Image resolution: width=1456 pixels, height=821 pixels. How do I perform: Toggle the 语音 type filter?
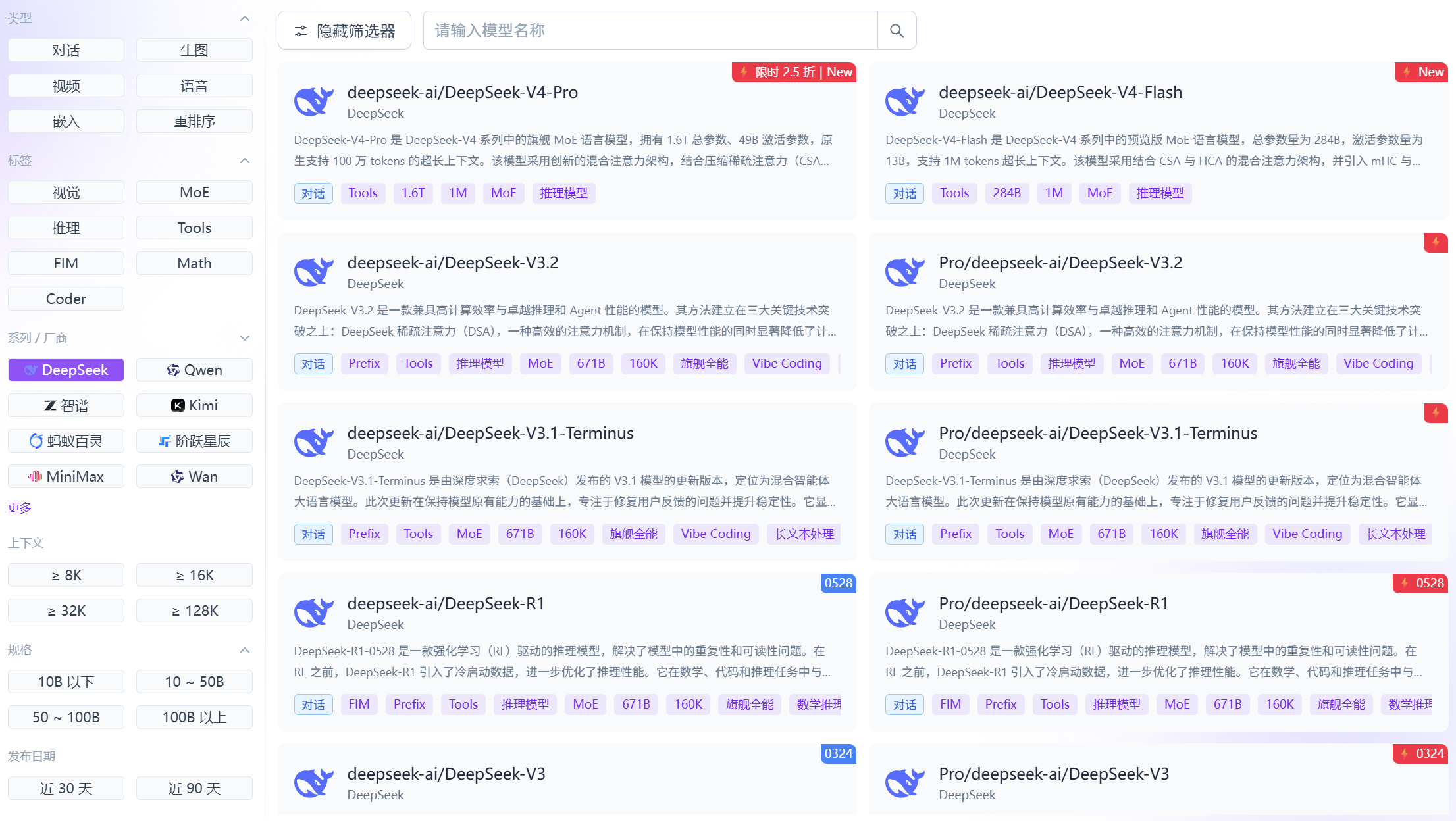pyautogui.click(x=194, y=86)
